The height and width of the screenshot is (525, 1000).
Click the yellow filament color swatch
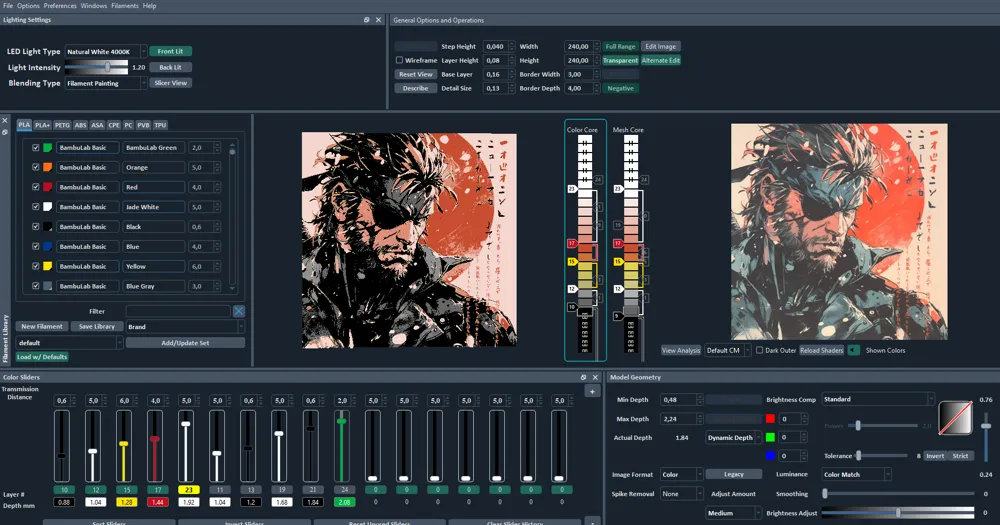47,266
